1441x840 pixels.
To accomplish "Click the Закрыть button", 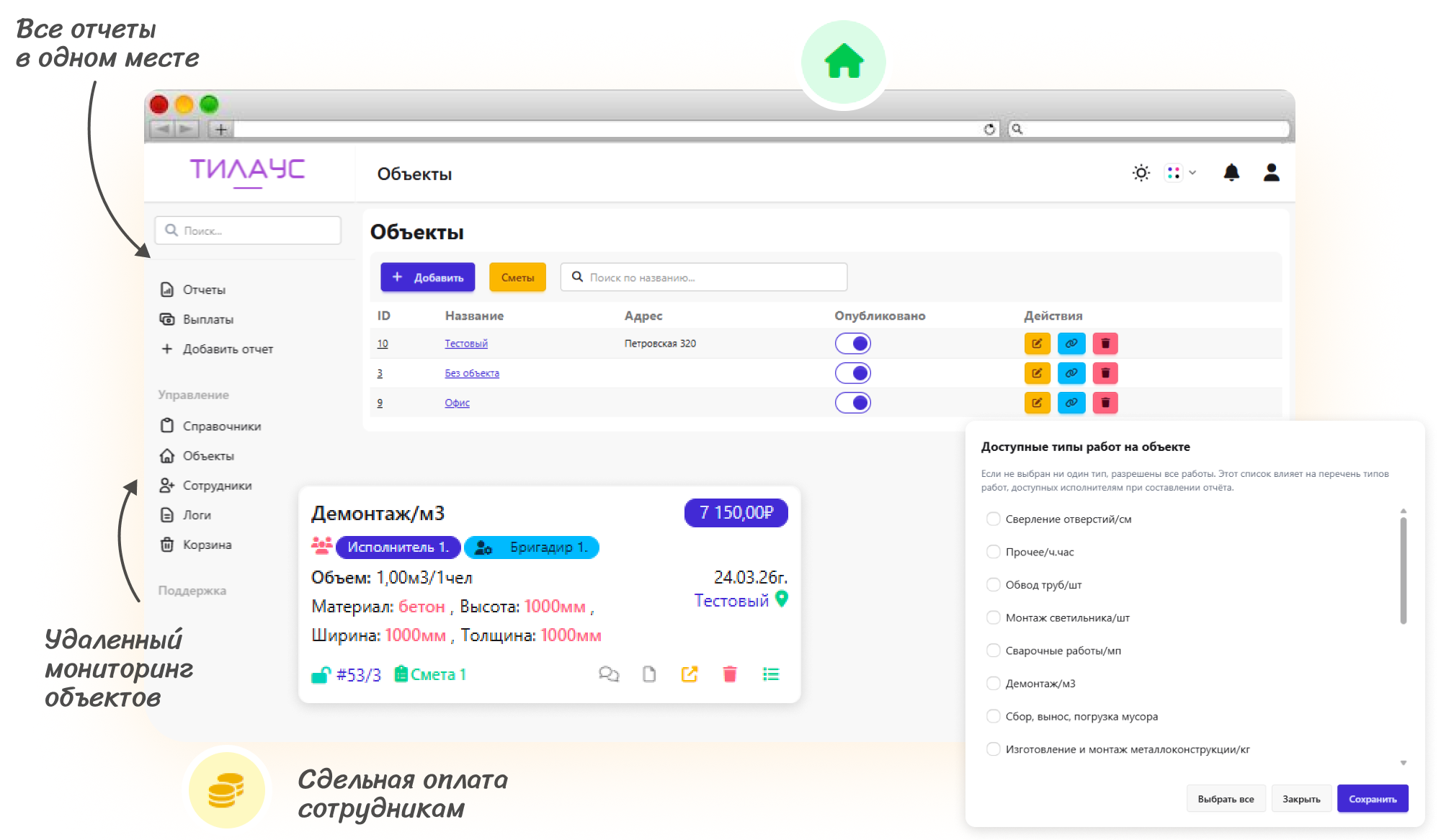I will pos(1301,799).
